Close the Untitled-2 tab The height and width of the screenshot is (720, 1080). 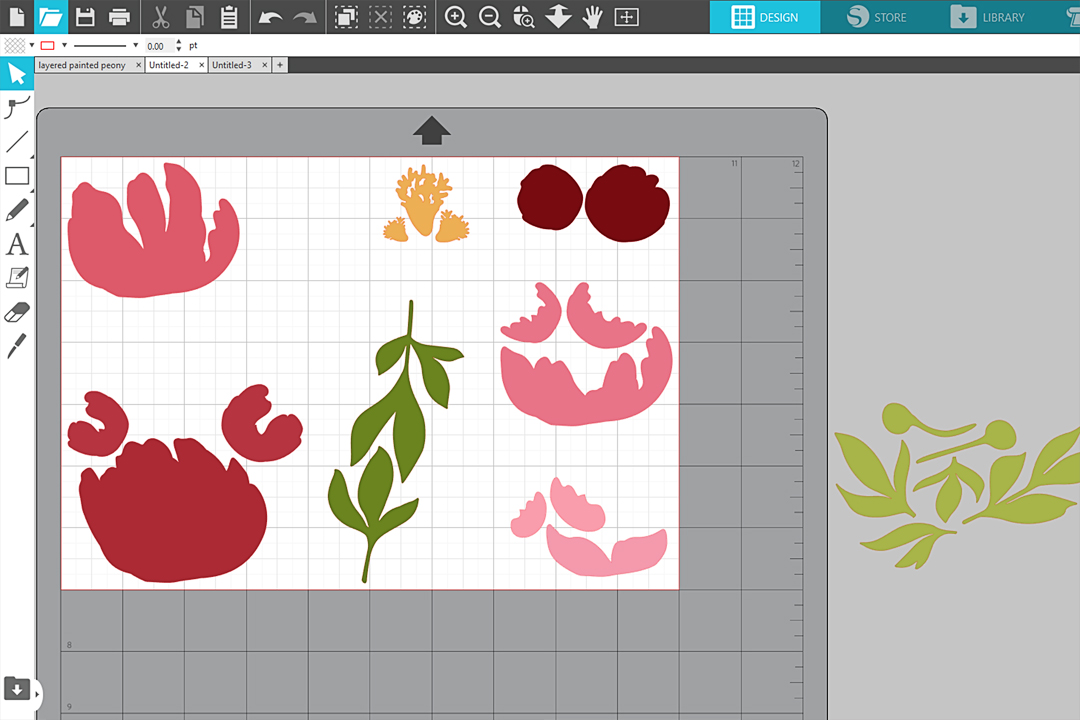pos(201,65)
